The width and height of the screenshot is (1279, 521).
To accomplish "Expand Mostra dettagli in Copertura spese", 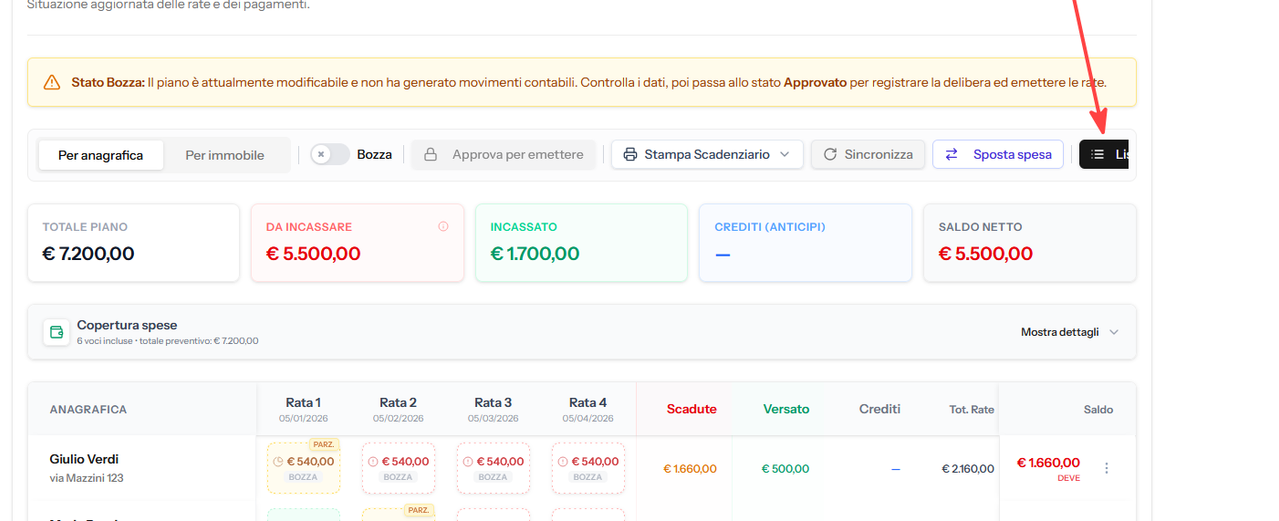I will coord(1069,332).
